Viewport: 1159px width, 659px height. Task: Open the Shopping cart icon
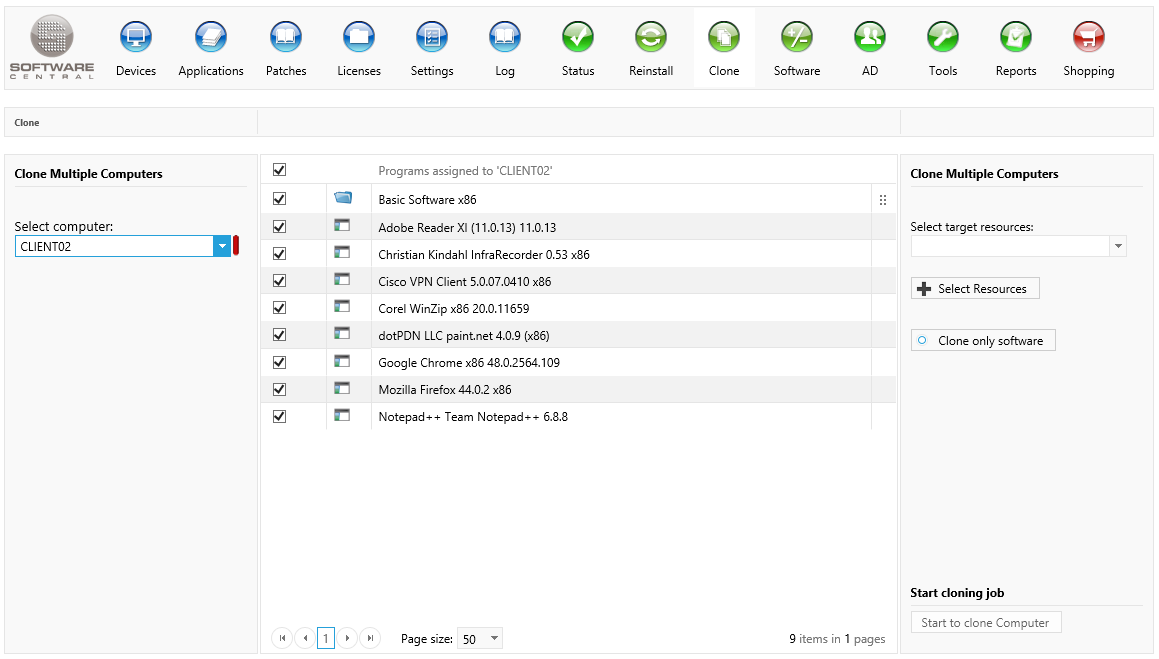1088,38
